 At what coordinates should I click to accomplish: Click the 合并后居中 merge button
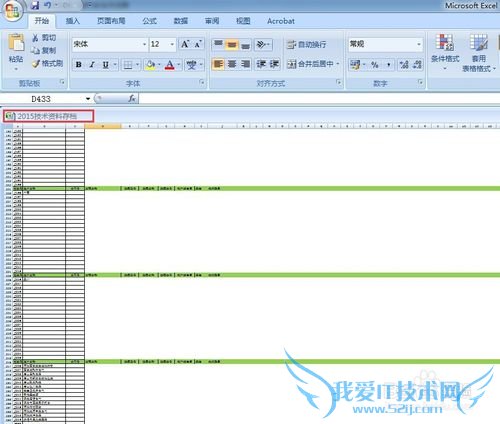[310, 64]
